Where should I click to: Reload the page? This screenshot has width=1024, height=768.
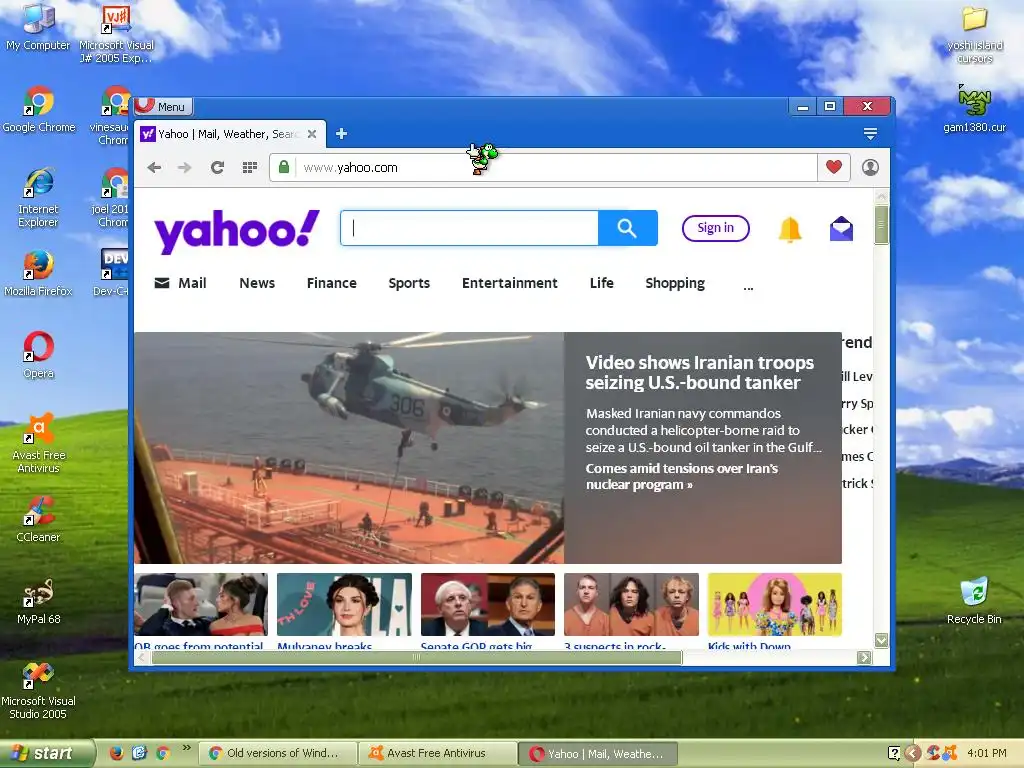click(217, 168)
